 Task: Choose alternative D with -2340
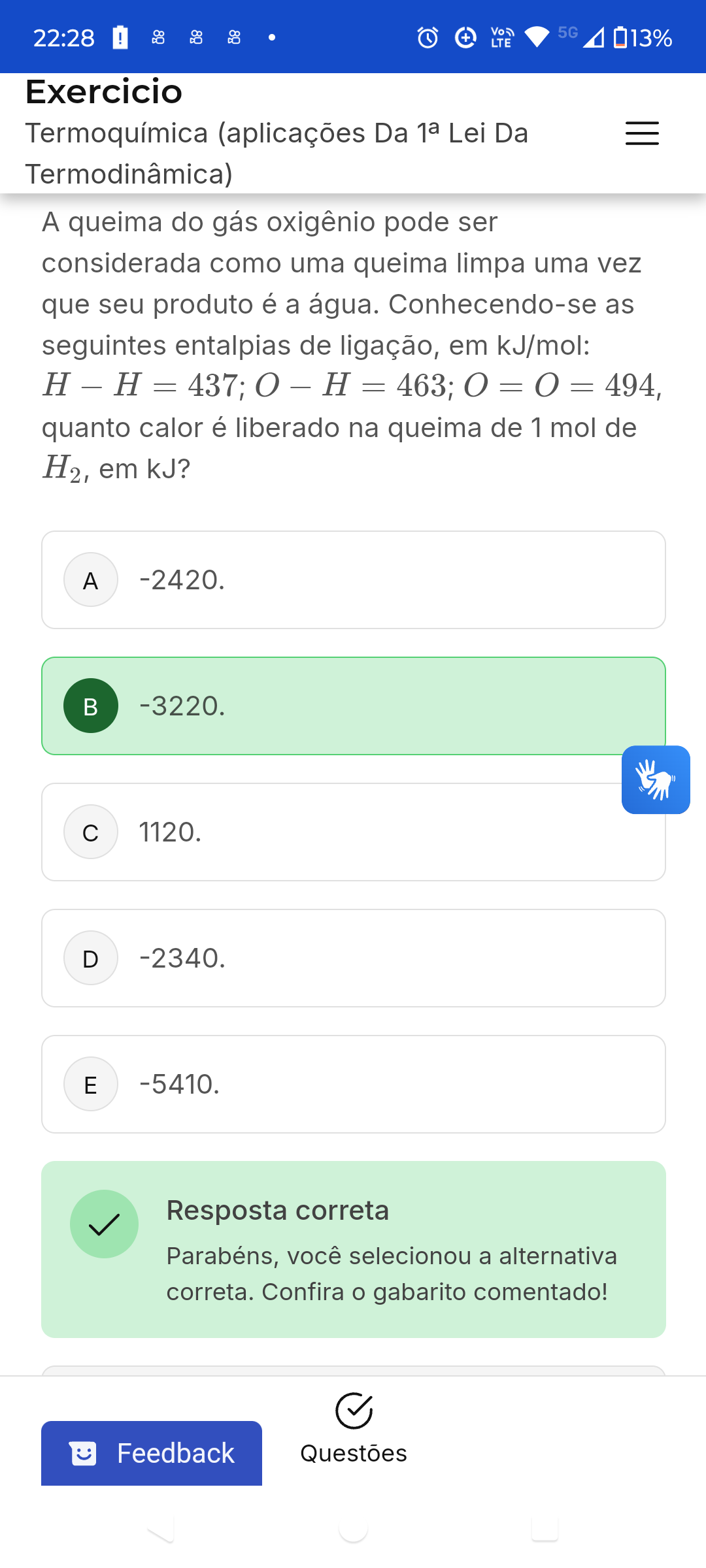pyautogui.click(x=353, y=958)
